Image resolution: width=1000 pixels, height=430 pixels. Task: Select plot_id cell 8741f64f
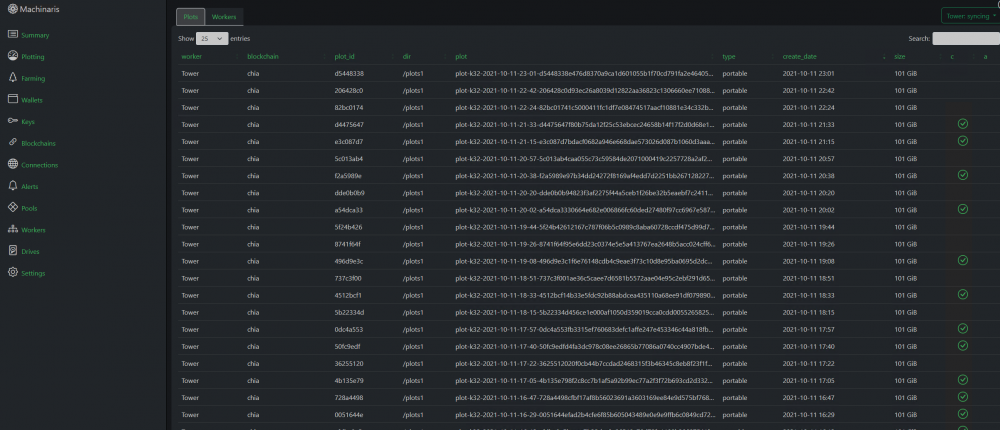point(348,244)
